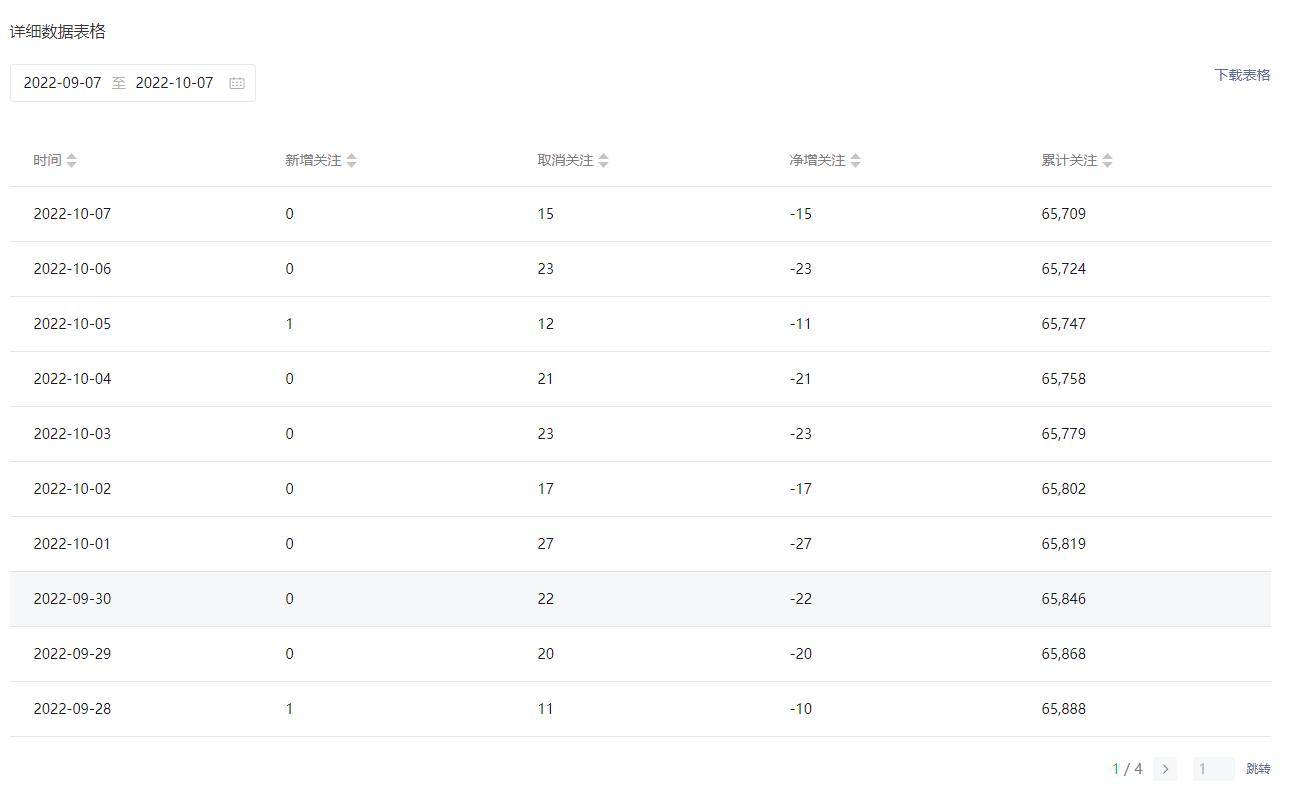1297x797 pixels.
Task: Sort table by 净增关注 column
Action: [x=855, y=160]
